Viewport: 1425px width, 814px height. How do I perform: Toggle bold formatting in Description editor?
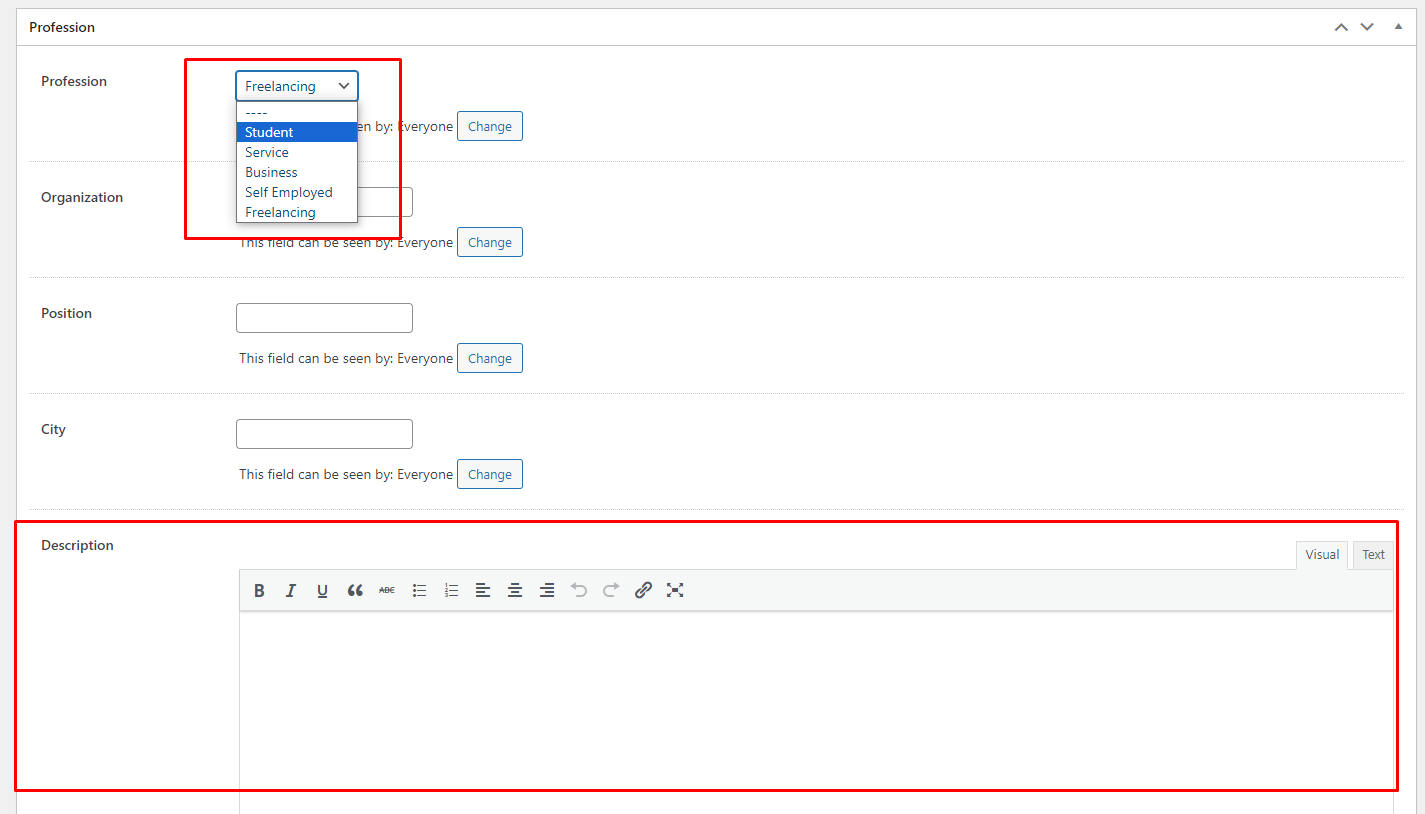point(259,590)
